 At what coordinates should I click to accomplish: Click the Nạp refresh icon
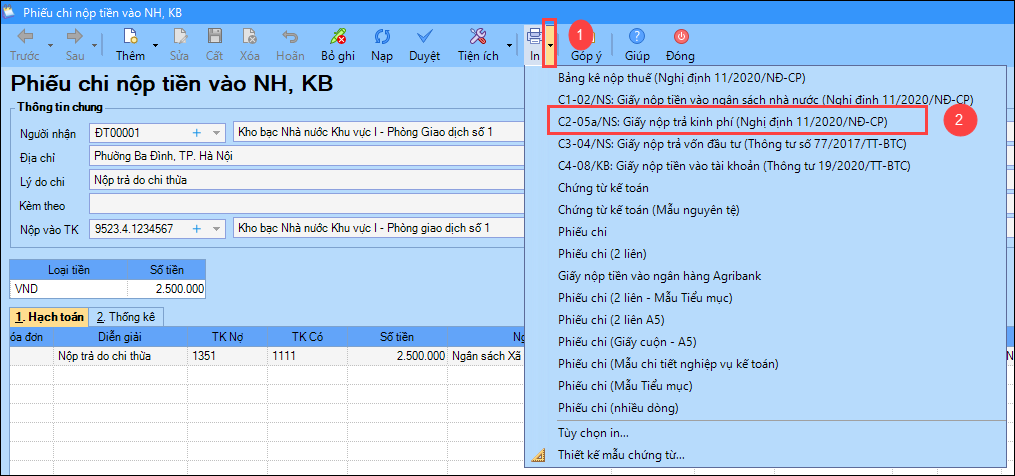pyautogui.click(x=382, y=36)
